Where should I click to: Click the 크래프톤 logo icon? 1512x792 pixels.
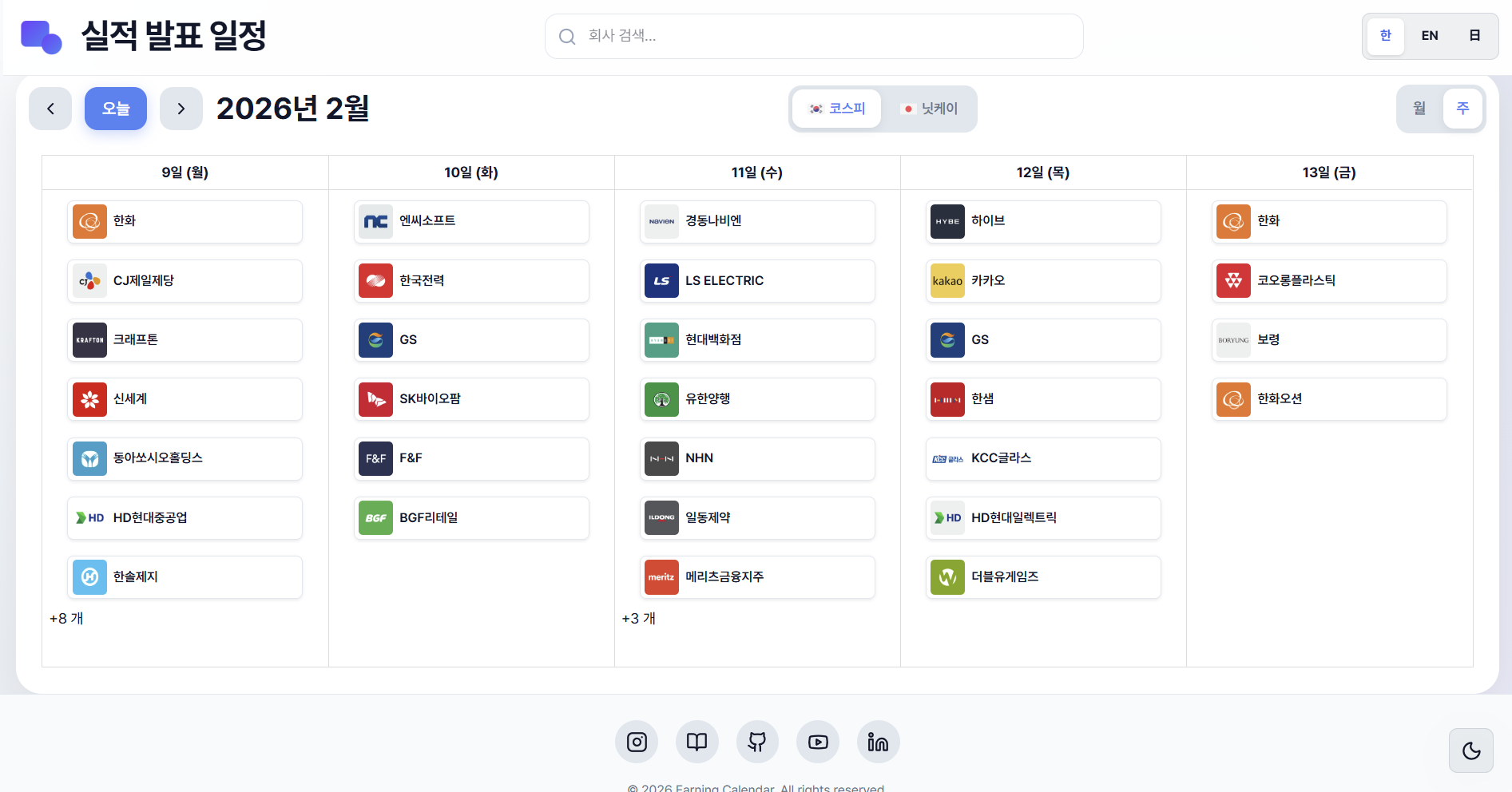89,340
